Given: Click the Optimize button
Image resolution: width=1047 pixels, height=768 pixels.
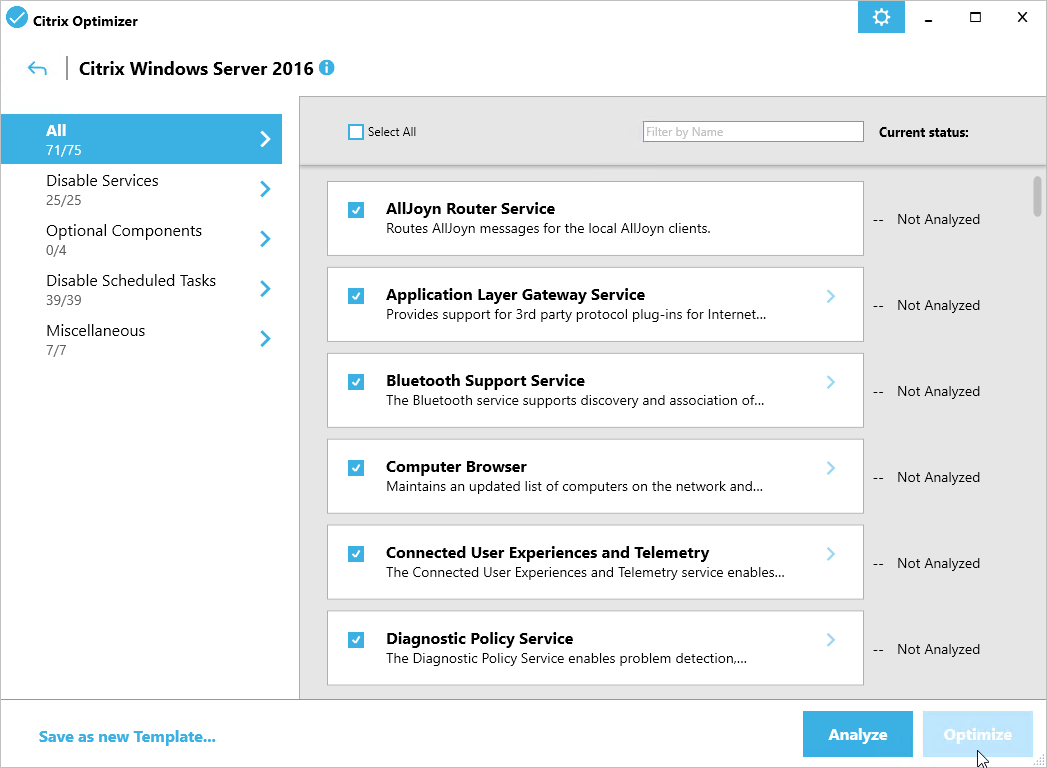Looking at the screenshot, I should [978, 735].
